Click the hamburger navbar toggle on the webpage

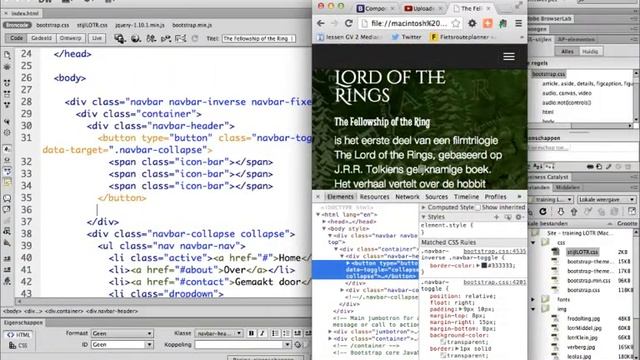pyautogui.click(x=509, y=56)
